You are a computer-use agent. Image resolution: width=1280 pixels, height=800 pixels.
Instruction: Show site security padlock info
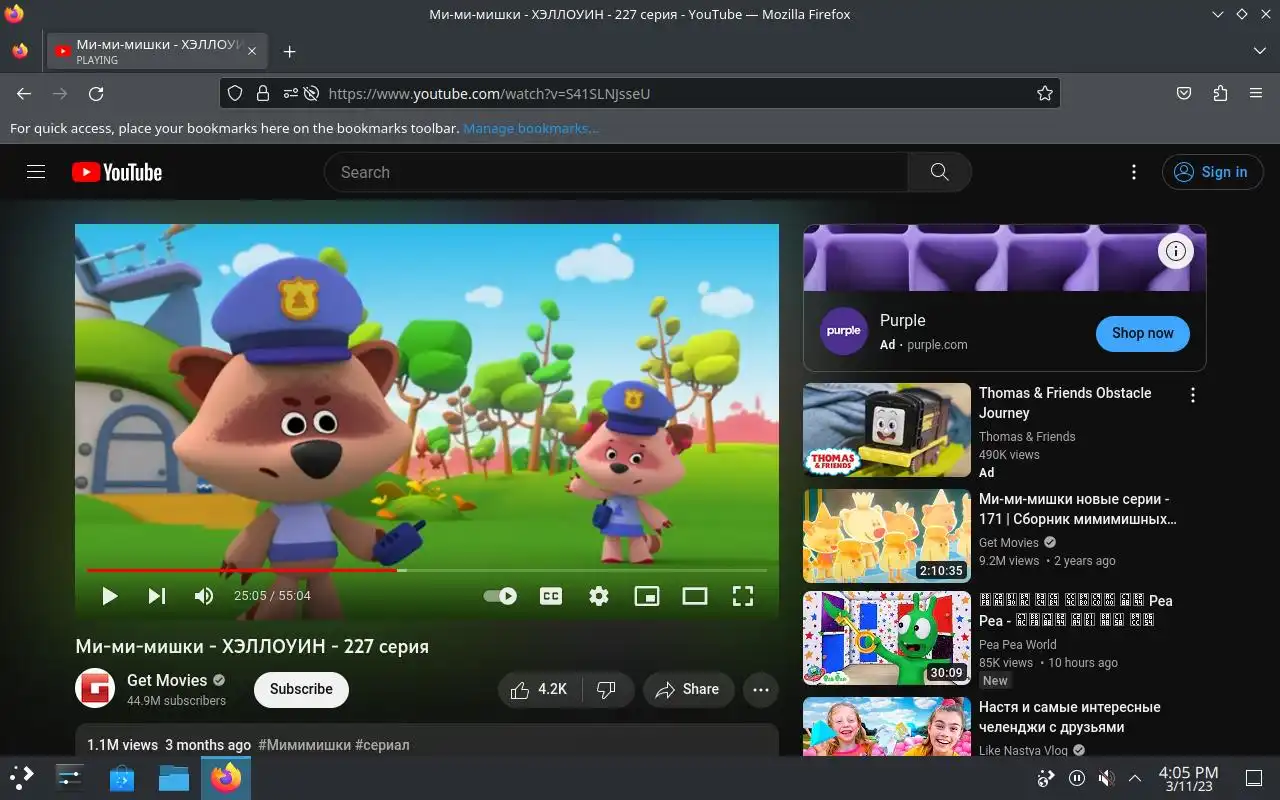pos(262,93)
